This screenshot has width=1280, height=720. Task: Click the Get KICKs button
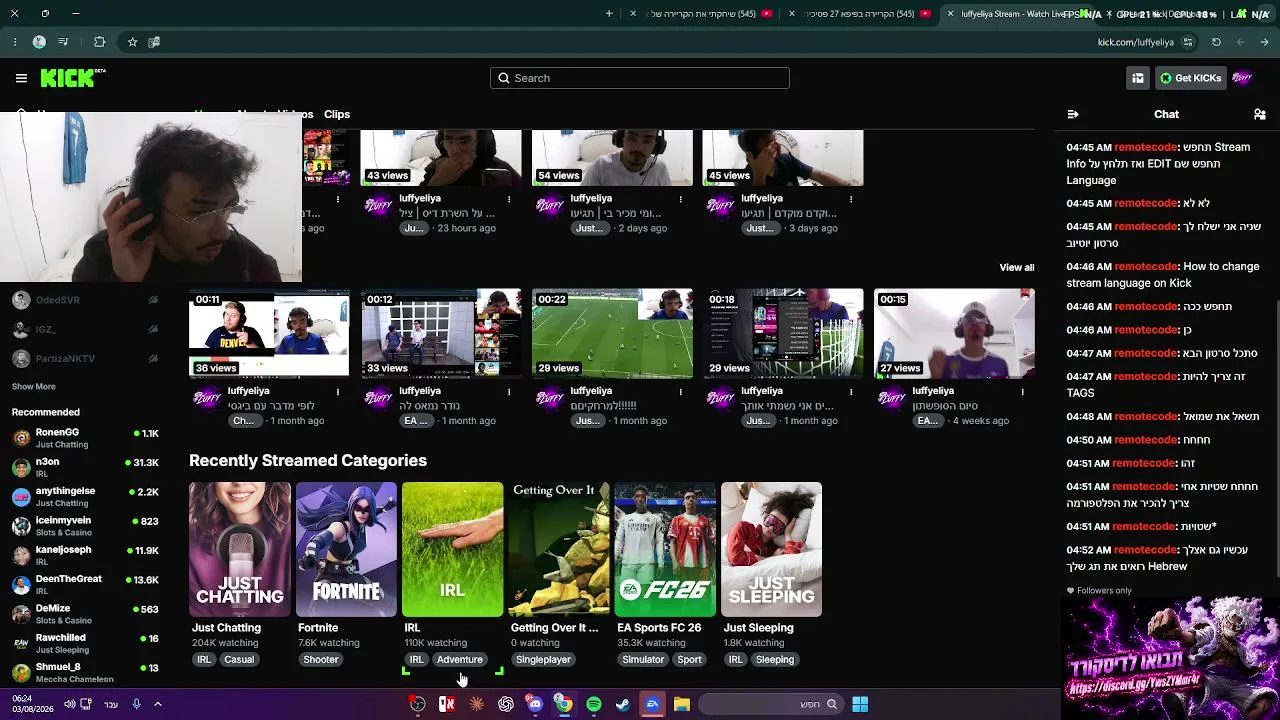1190,78
